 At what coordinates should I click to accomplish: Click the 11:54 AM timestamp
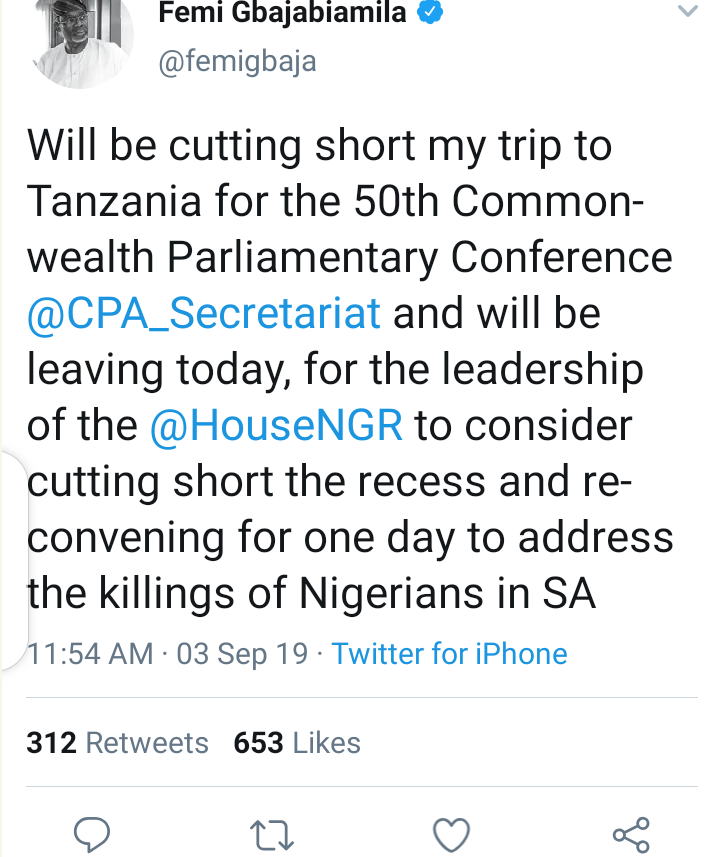click(x=90, y=654)
